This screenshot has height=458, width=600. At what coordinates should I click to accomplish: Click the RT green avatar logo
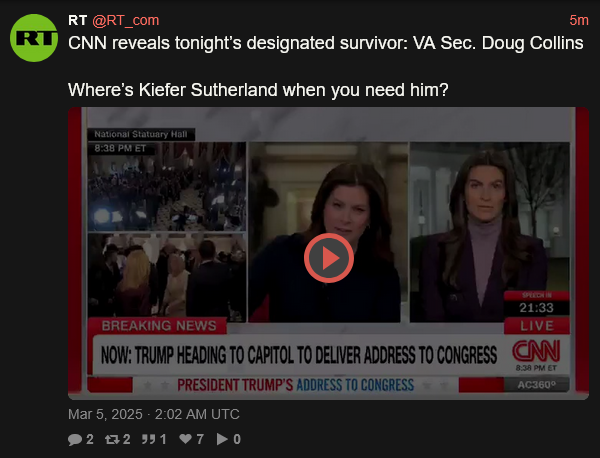(34, 38)
